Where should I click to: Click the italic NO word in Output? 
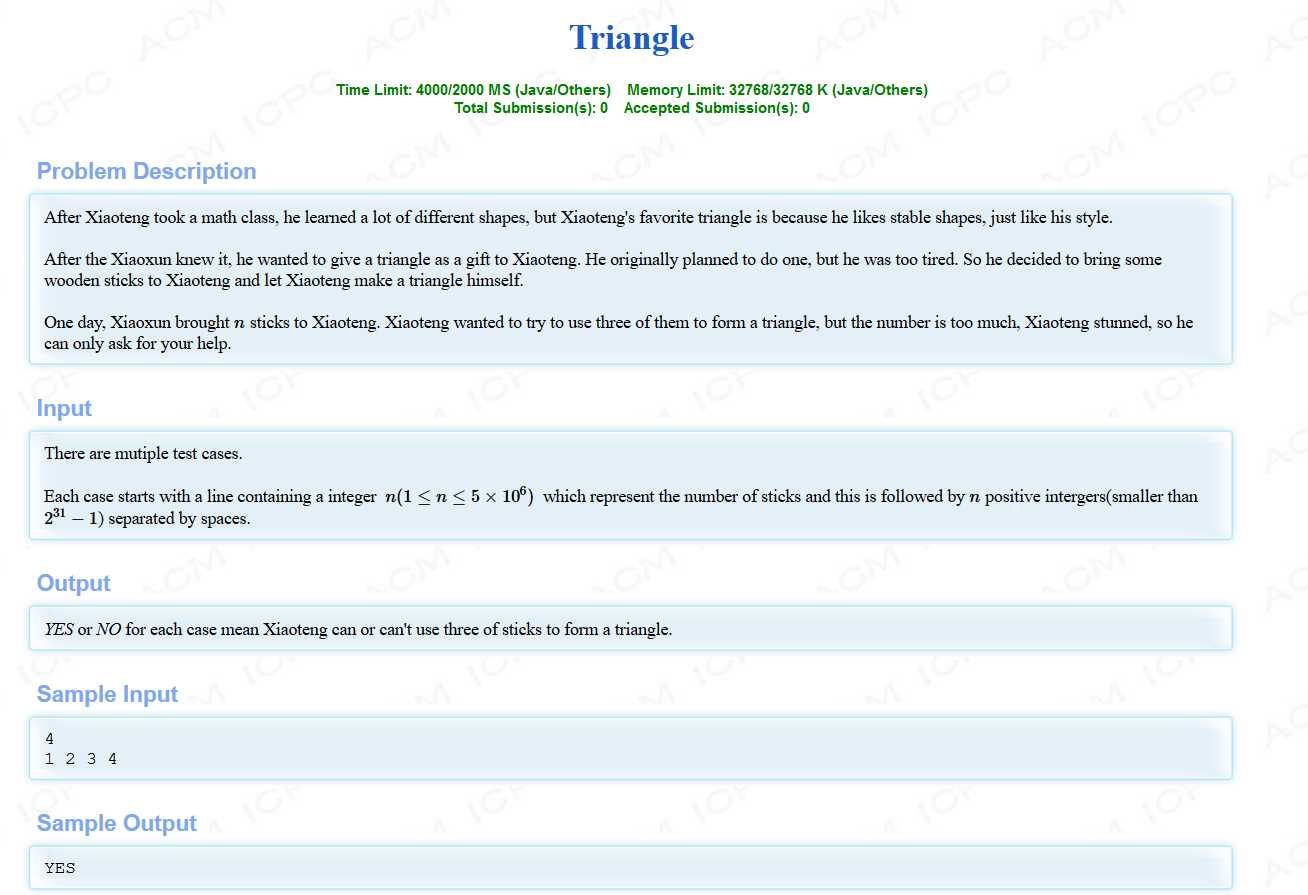(x=108, y=629)
